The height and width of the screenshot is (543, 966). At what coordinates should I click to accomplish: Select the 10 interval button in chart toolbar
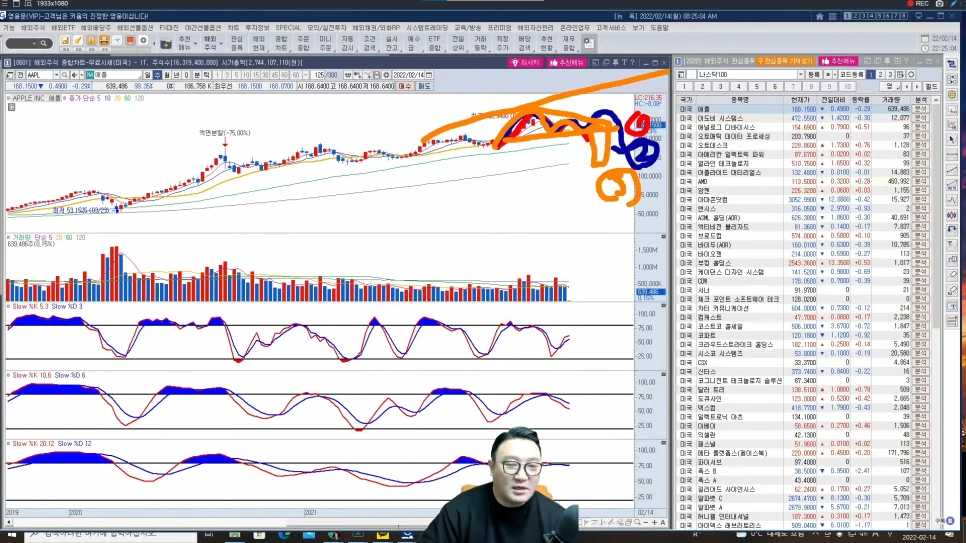[246, 75]
